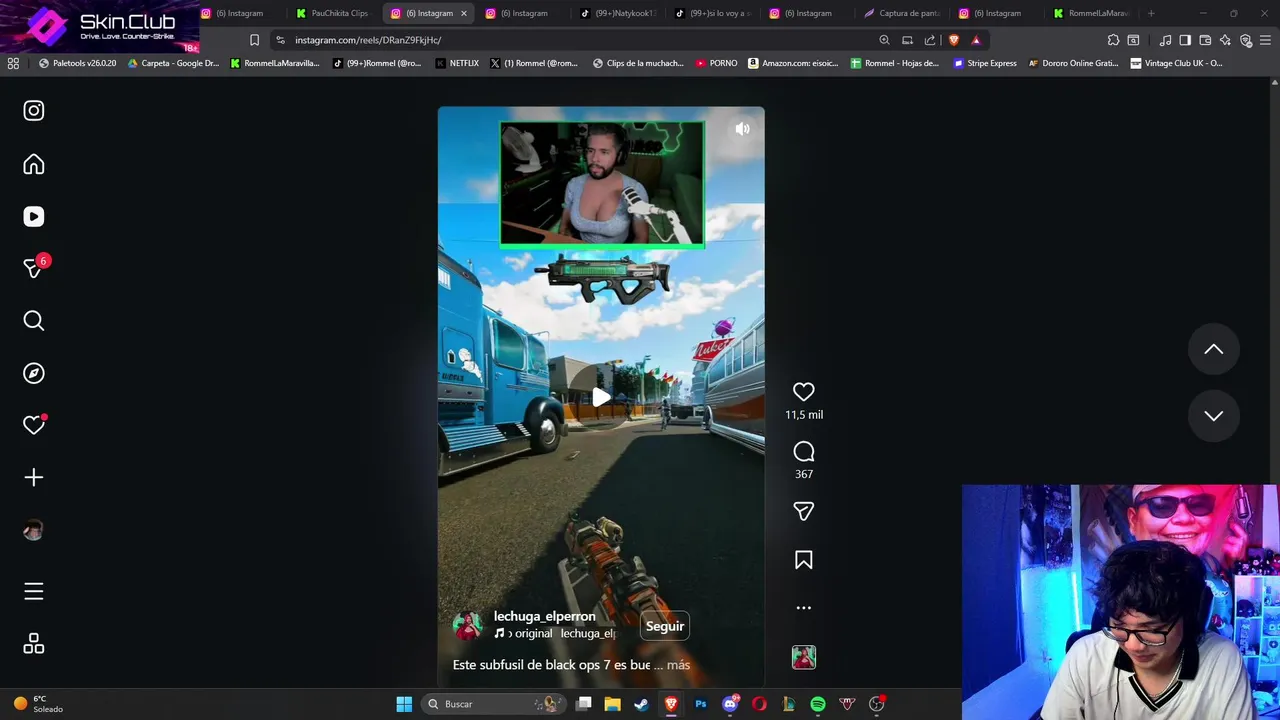
Task: Open the NETFLIX bookmark
Action: (457, 63)
